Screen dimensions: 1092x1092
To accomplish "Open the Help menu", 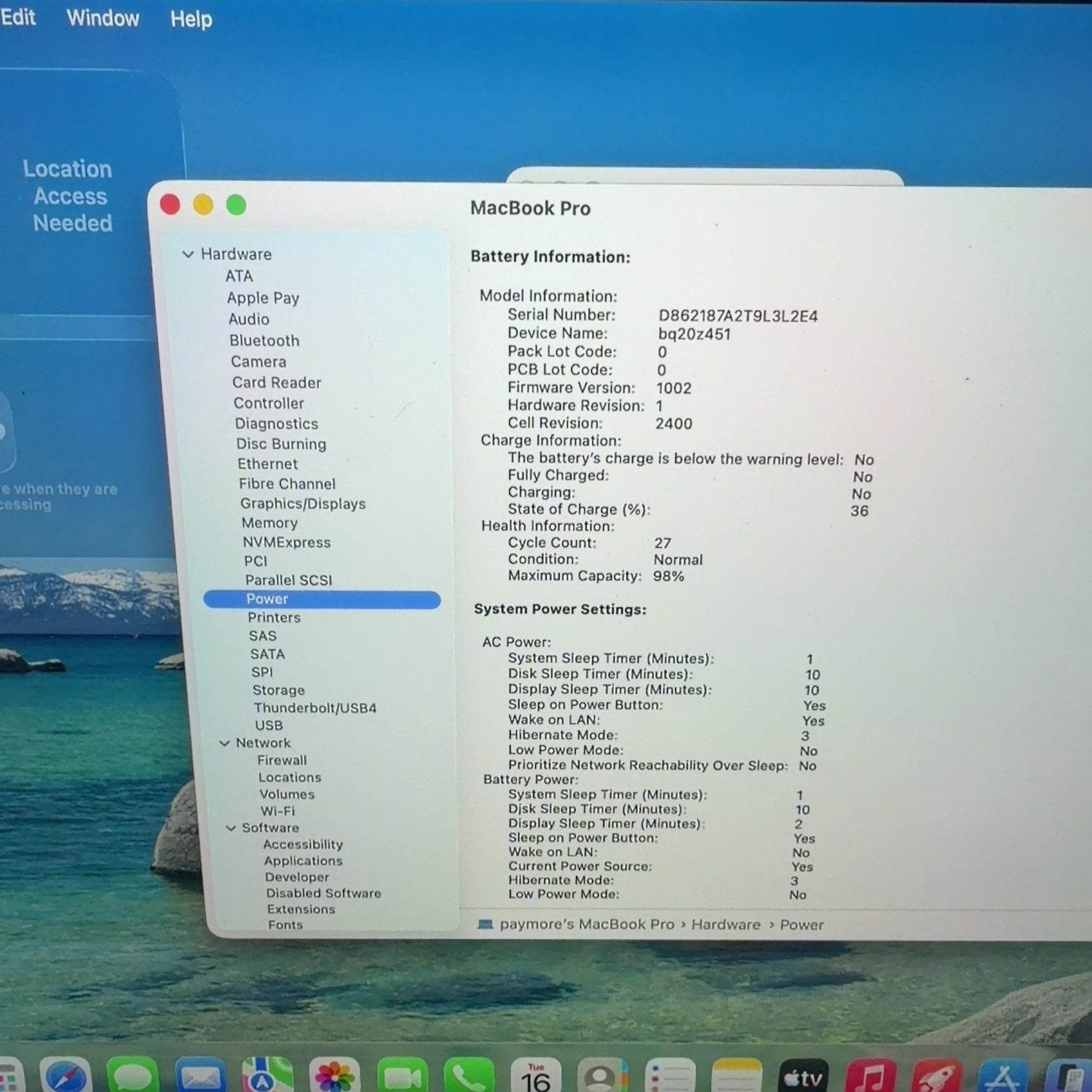I will 191,19.
